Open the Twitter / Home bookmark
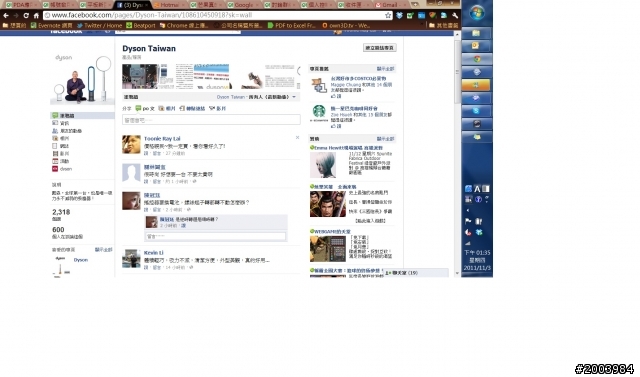640x377 pixels. coord(100,25)
